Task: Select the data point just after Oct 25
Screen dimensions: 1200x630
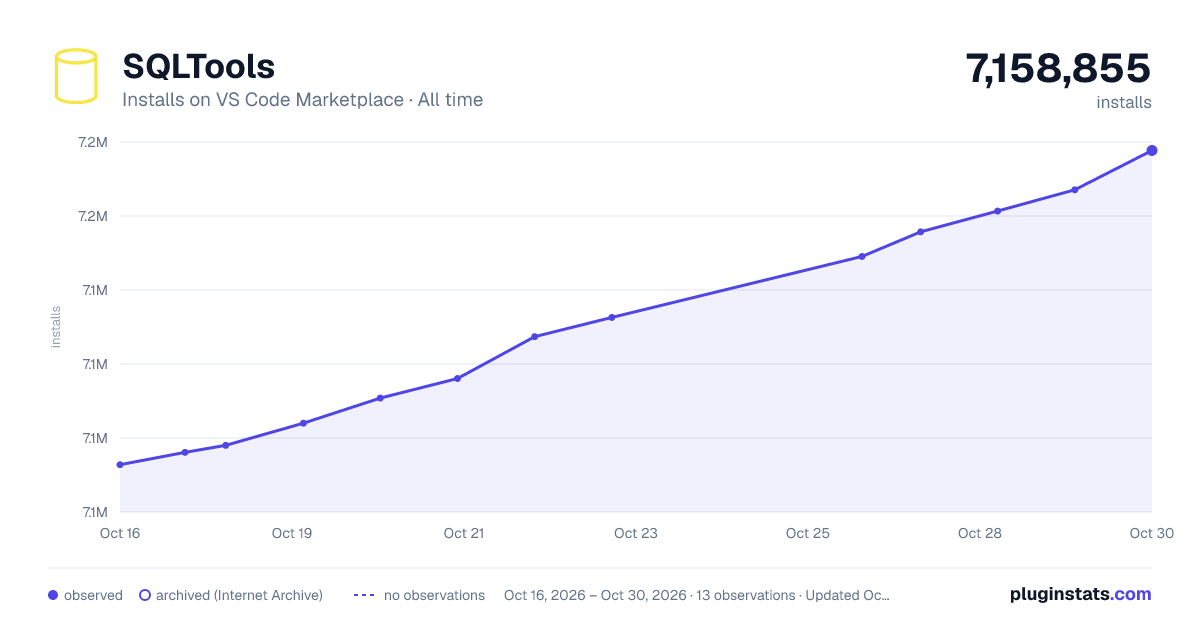Action: coord(862,256)
